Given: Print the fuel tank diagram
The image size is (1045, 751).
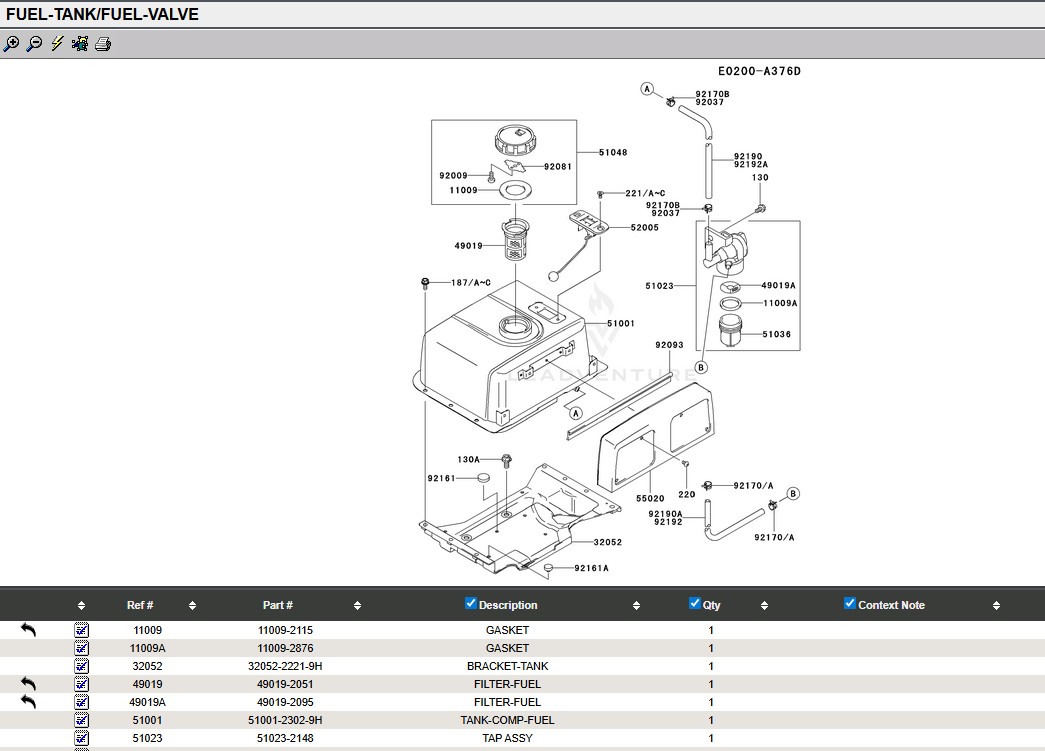Looking at the screenshot, I should click(103, 44).
